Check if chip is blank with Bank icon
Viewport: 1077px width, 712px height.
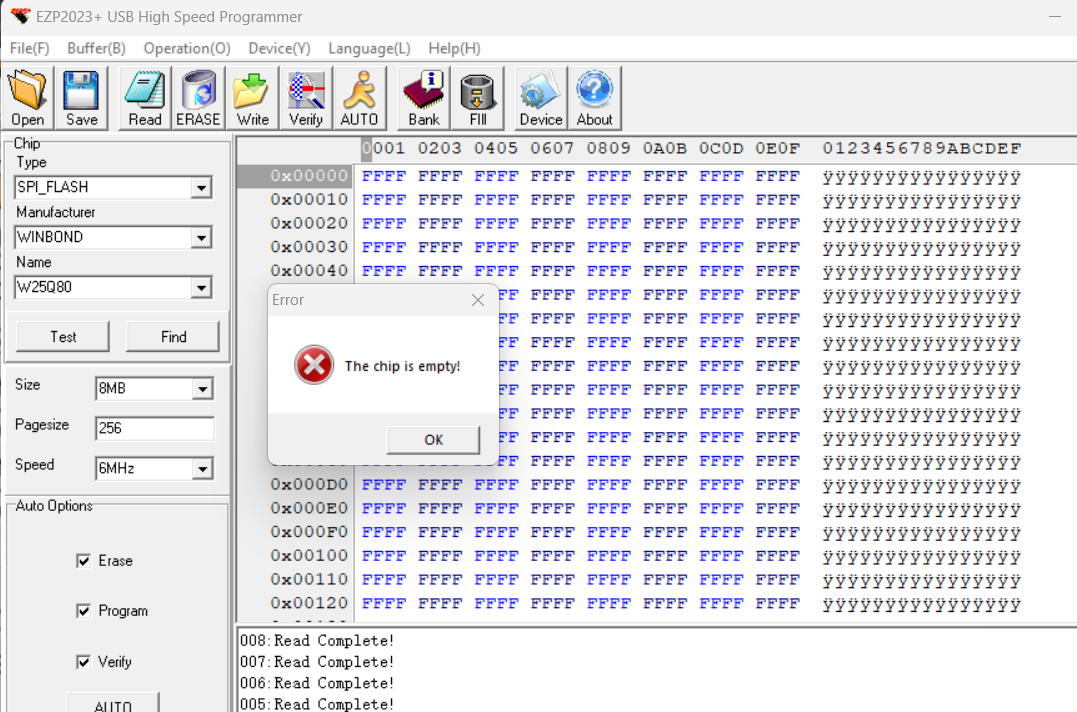[424, 98]
